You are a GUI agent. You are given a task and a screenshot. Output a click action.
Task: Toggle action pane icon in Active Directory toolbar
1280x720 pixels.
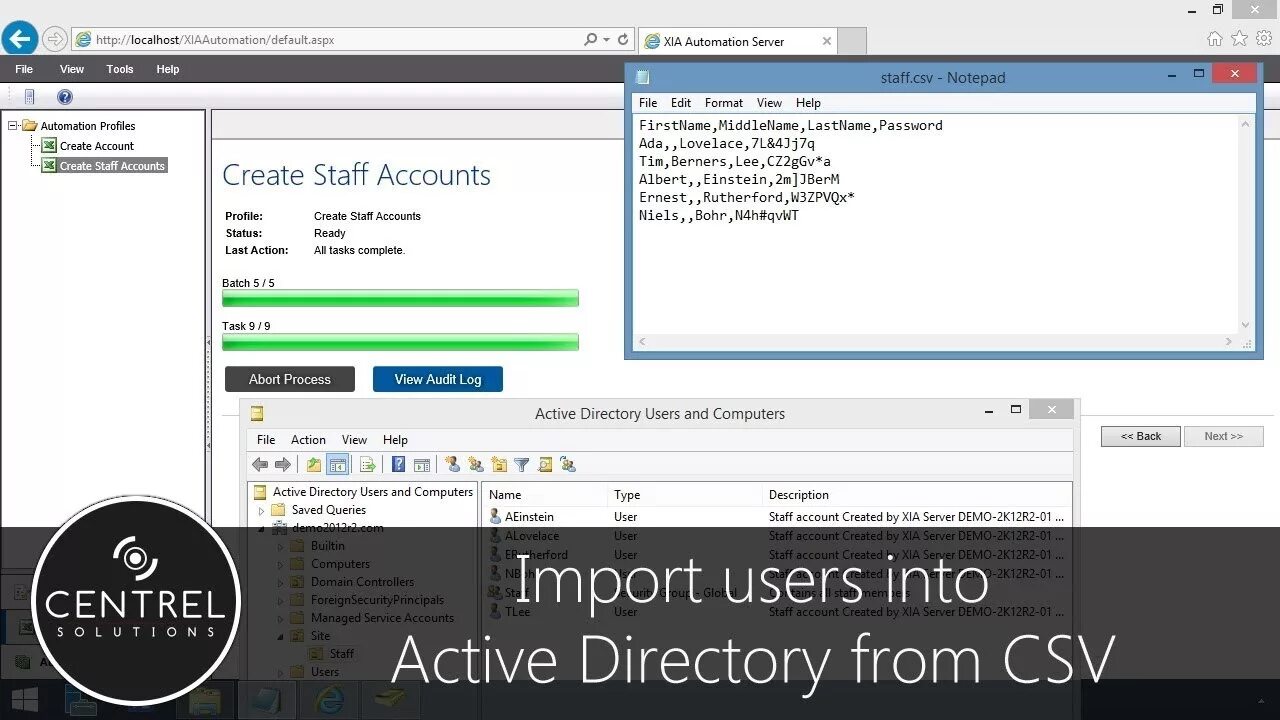[422, 464]
